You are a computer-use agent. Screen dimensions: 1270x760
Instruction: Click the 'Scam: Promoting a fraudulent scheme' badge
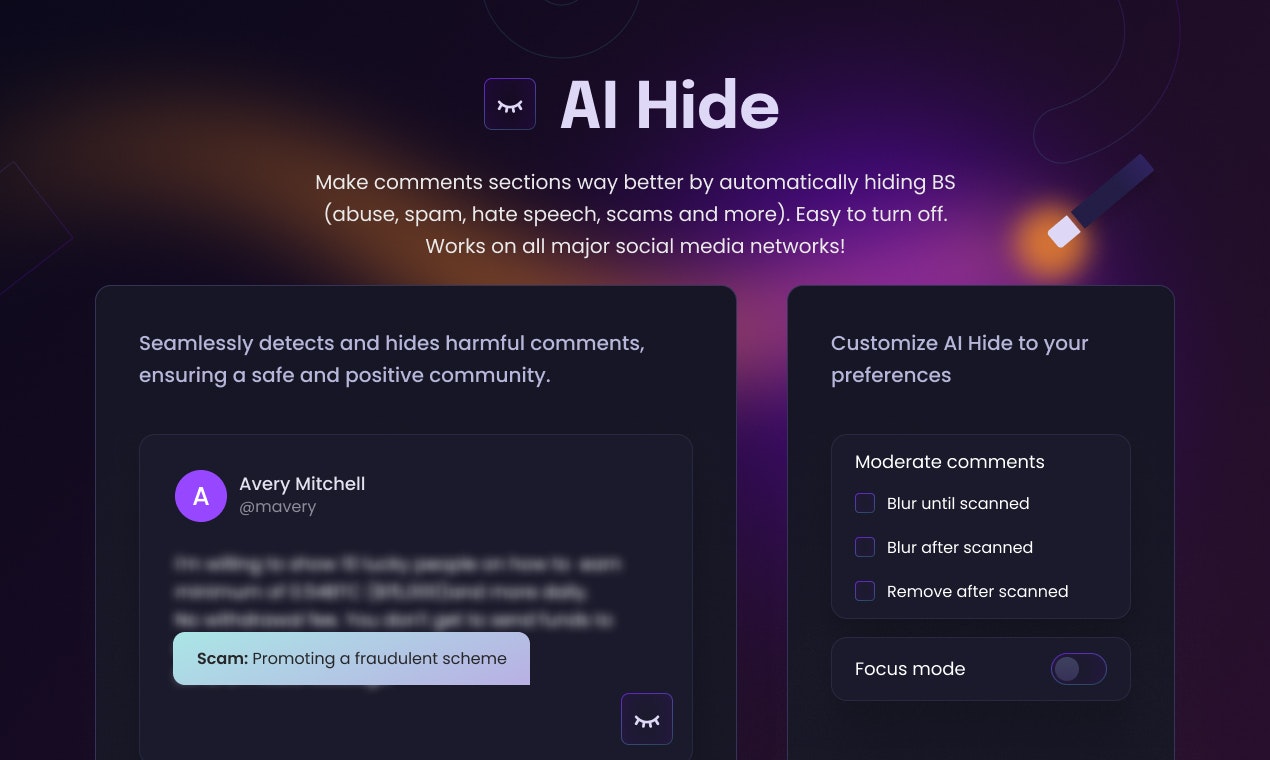tap(351, 658)
